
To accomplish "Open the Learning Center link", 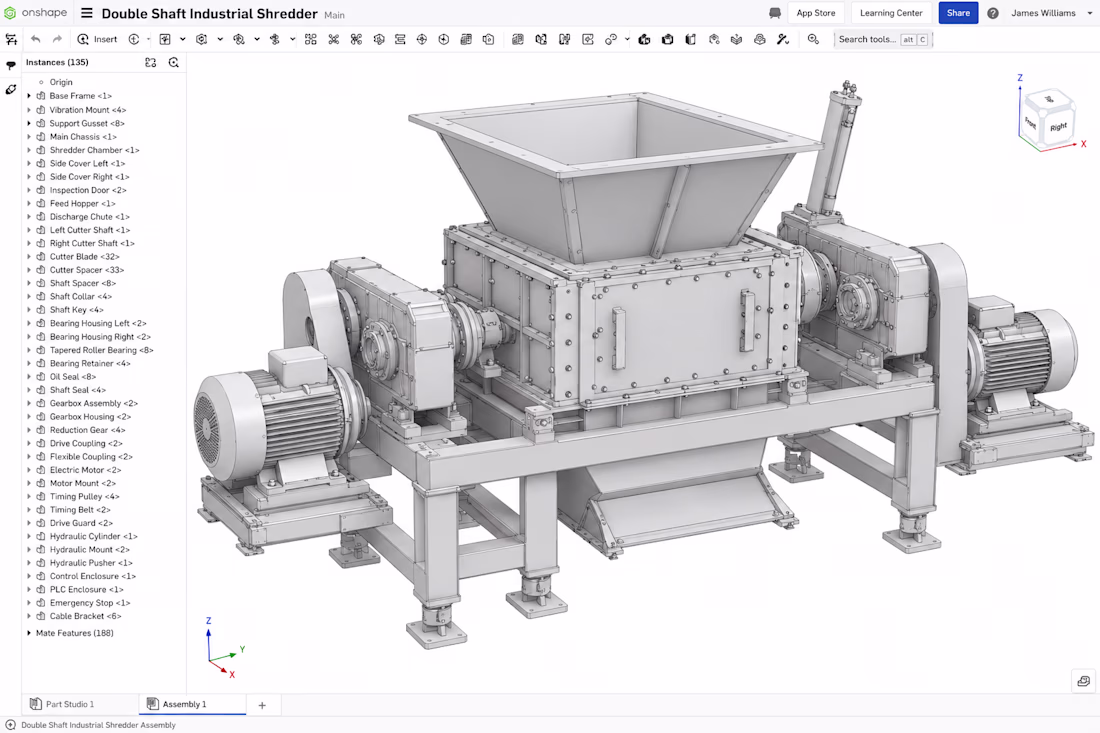I will coord(891,13).
